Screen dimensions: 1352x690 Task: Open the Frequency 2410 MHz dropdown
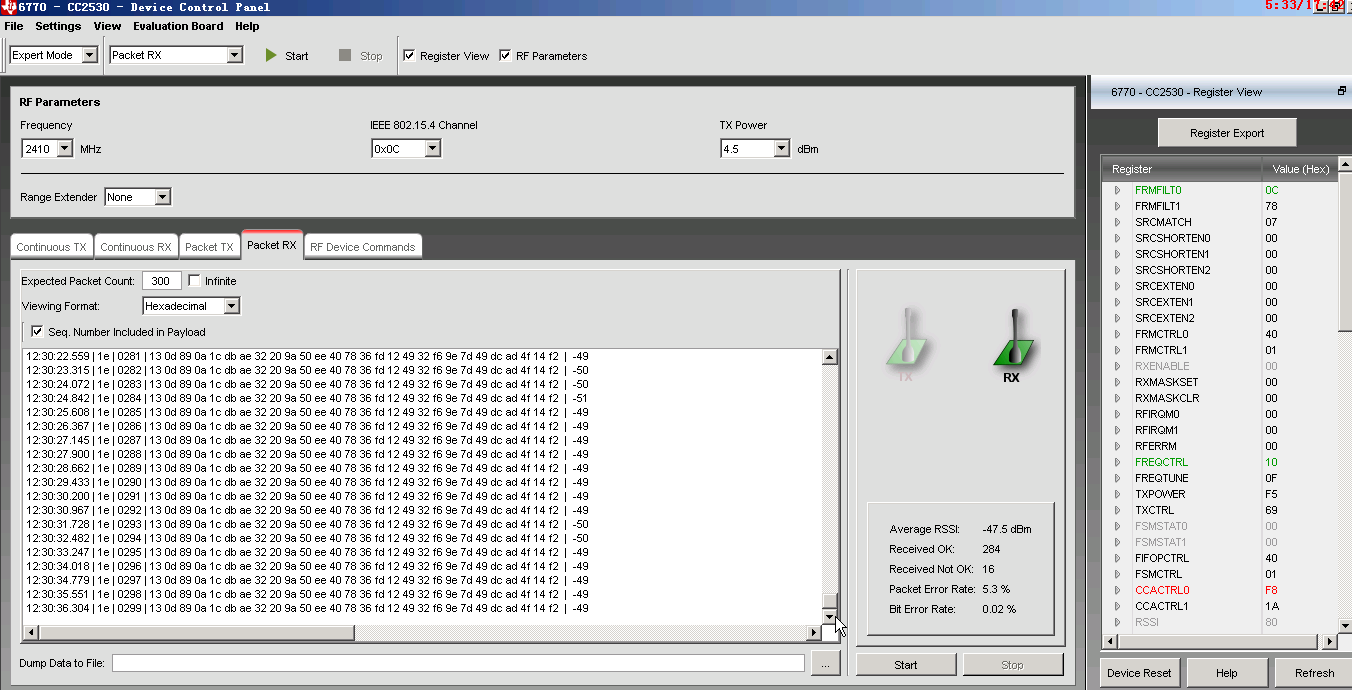[x=65, y=149]
